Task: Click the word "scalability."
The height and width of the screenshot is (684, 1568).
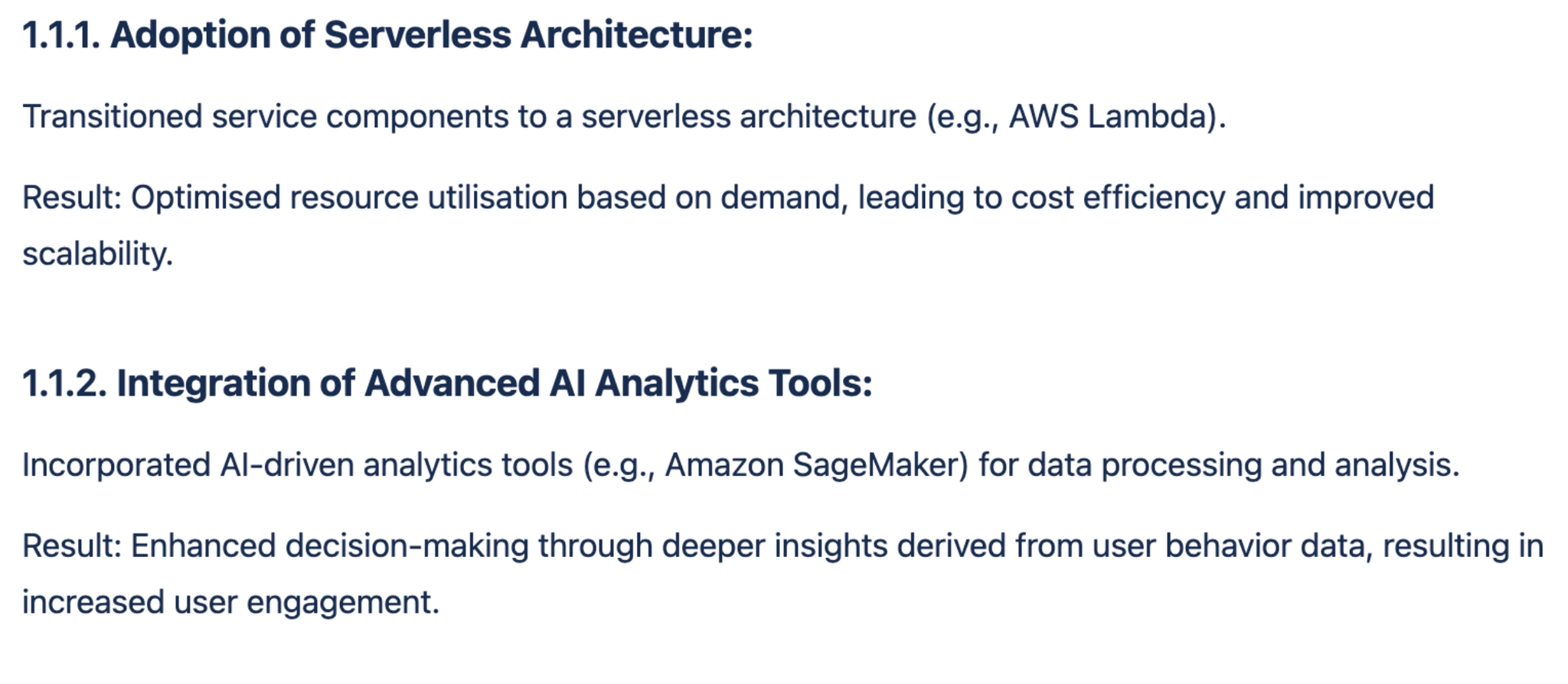Action: [x=98, y=254]
